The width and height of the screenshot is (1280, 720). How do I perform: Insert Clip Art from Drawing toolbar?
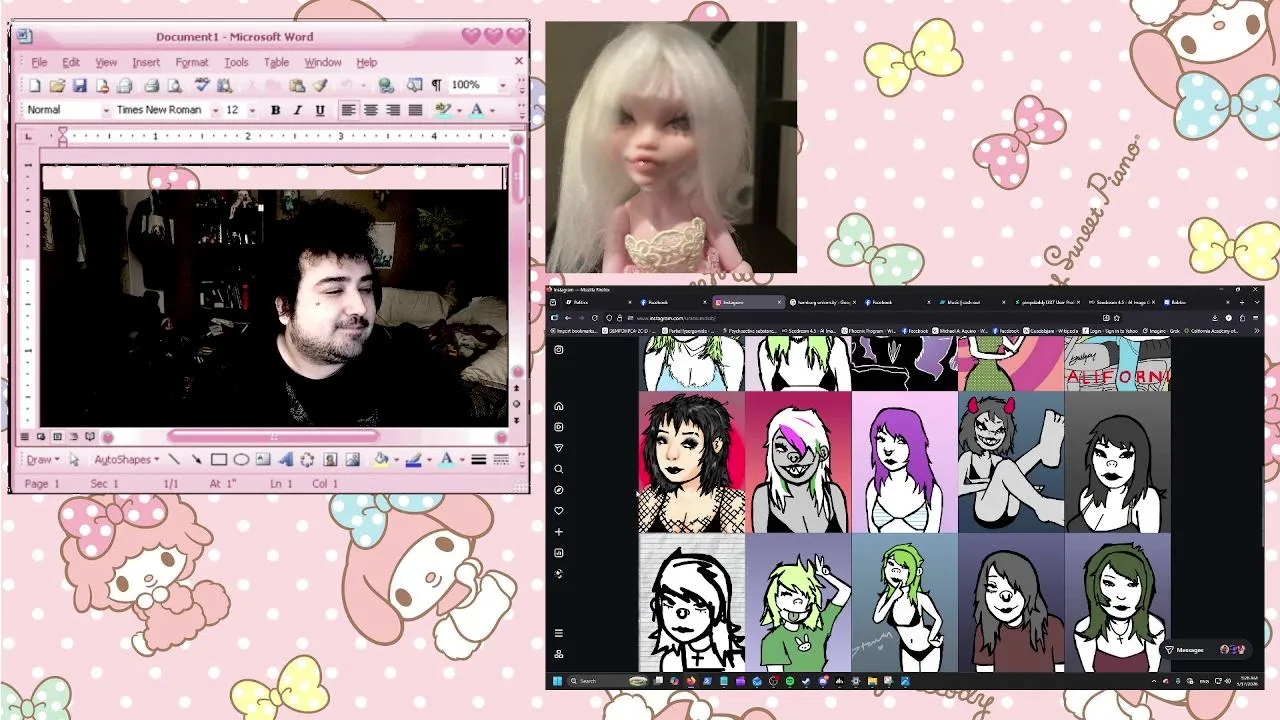click(x=330, y=460)
